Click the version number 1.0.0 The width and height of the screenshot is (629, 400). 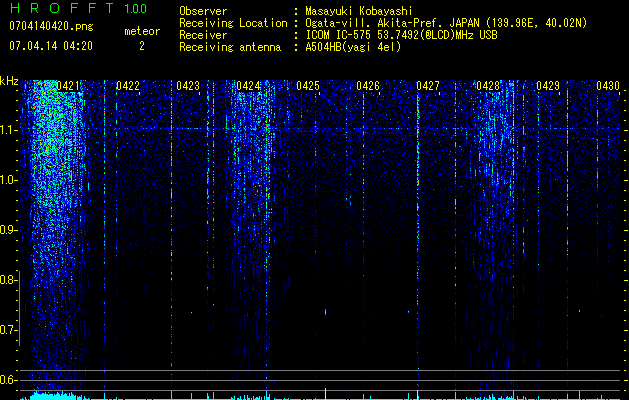click(x=136, y=8)
